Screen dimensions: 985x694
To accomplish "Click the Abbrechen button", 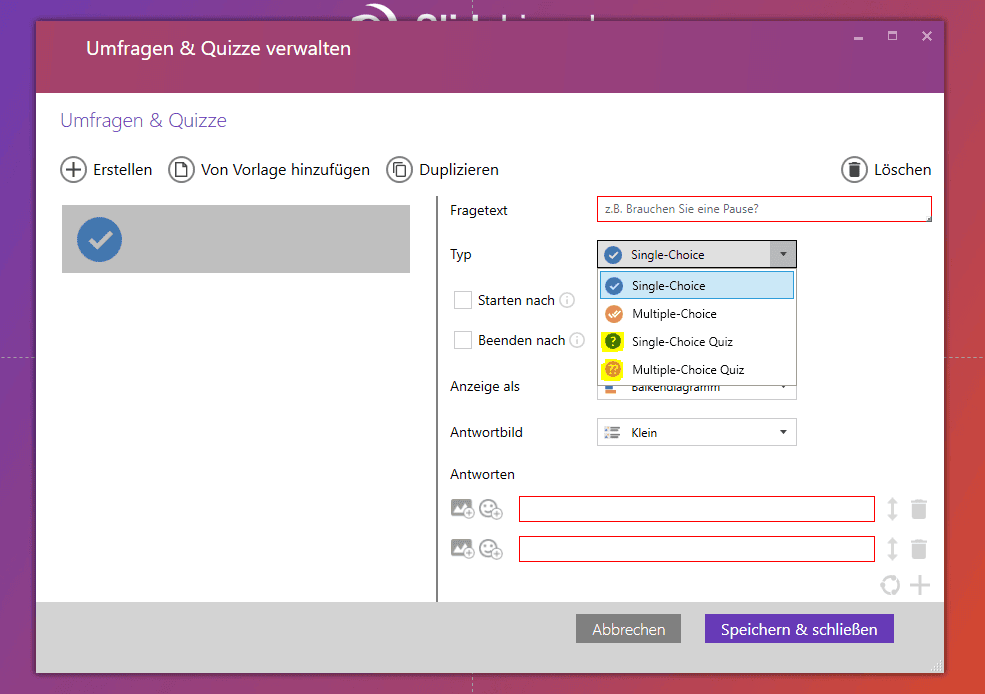I will [x=628, y=629].
